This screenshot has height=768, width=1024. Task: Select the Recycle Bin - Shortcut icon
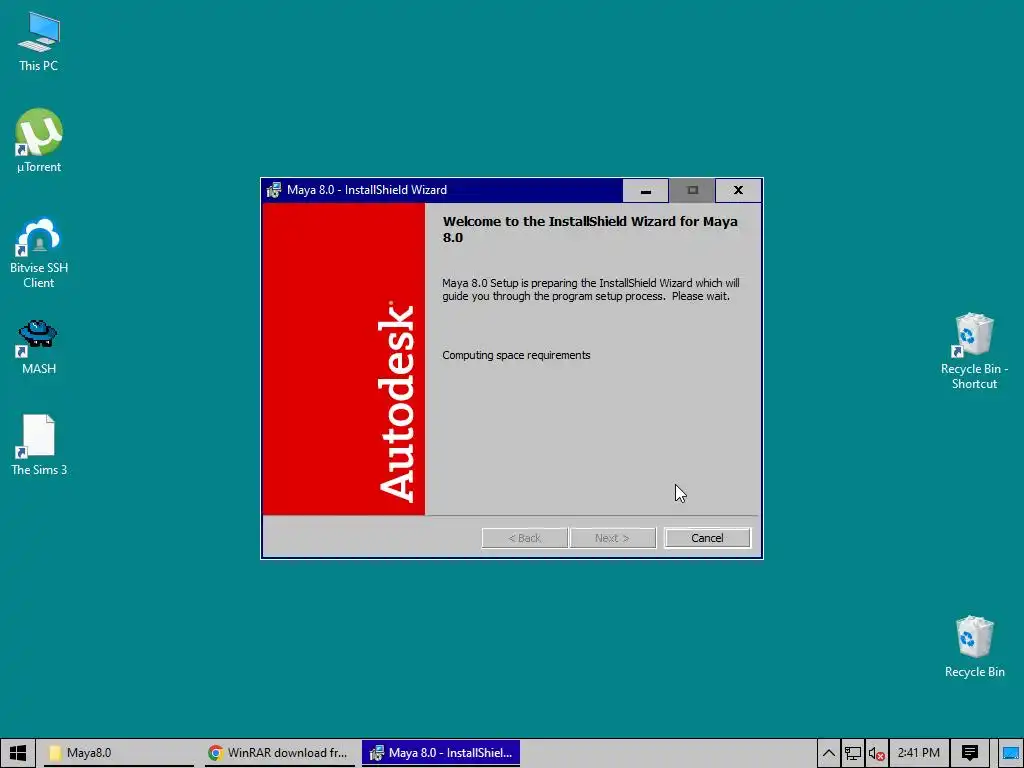[974, 351]
